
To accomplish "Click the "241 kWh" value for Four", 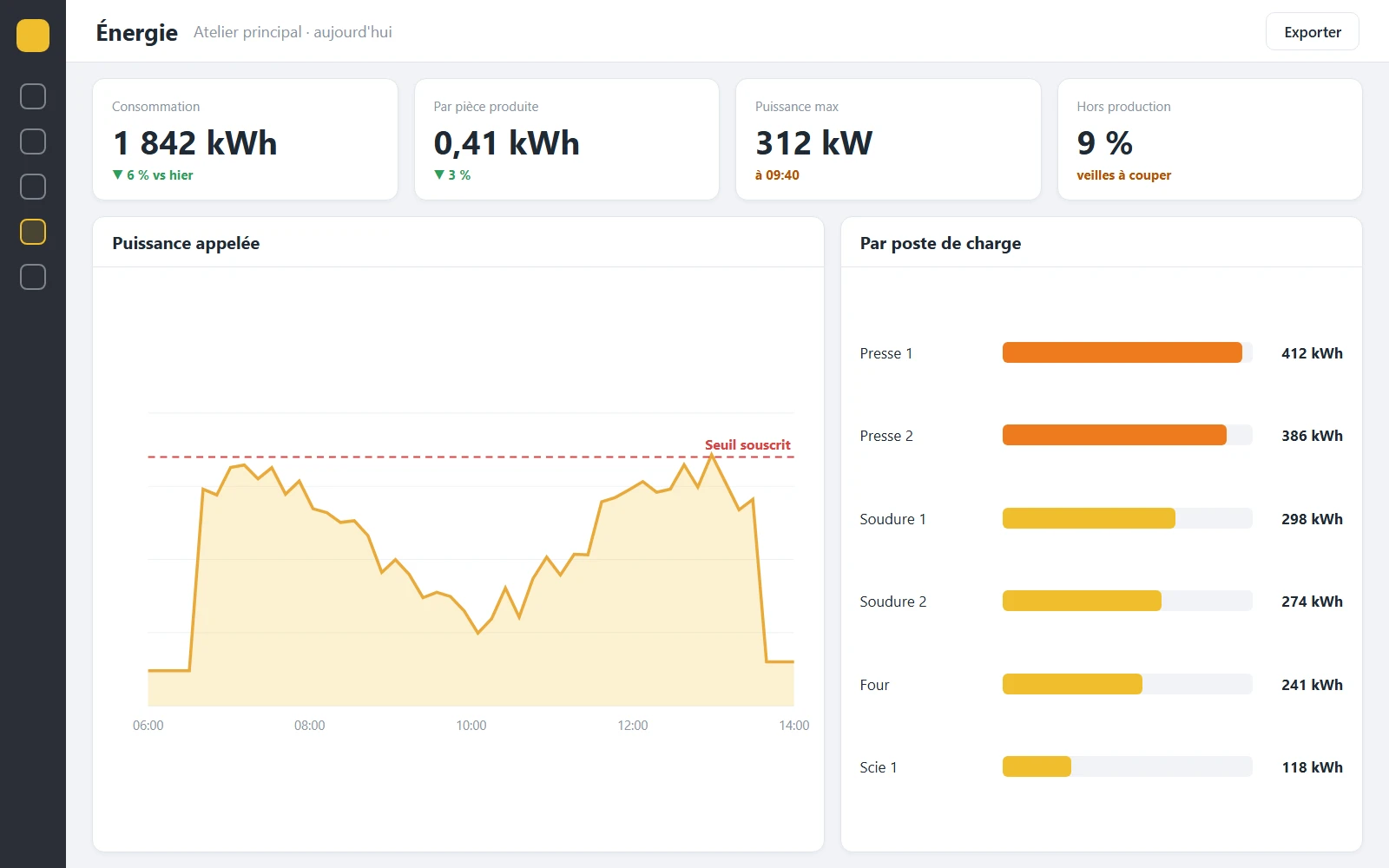I will click(1312, 685).
